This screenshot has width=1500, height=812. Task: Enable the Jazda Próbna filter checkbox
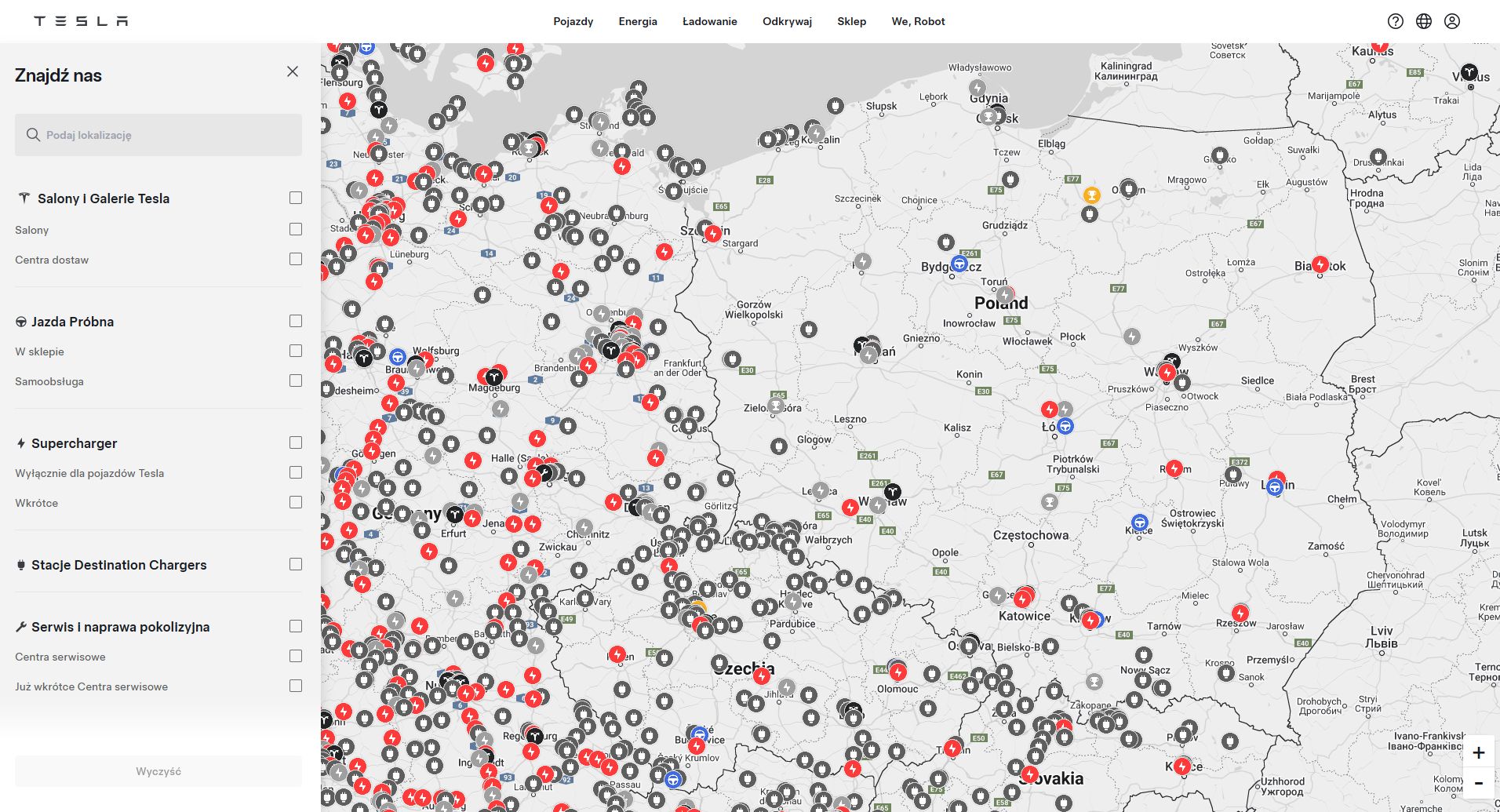click(295, 321)
